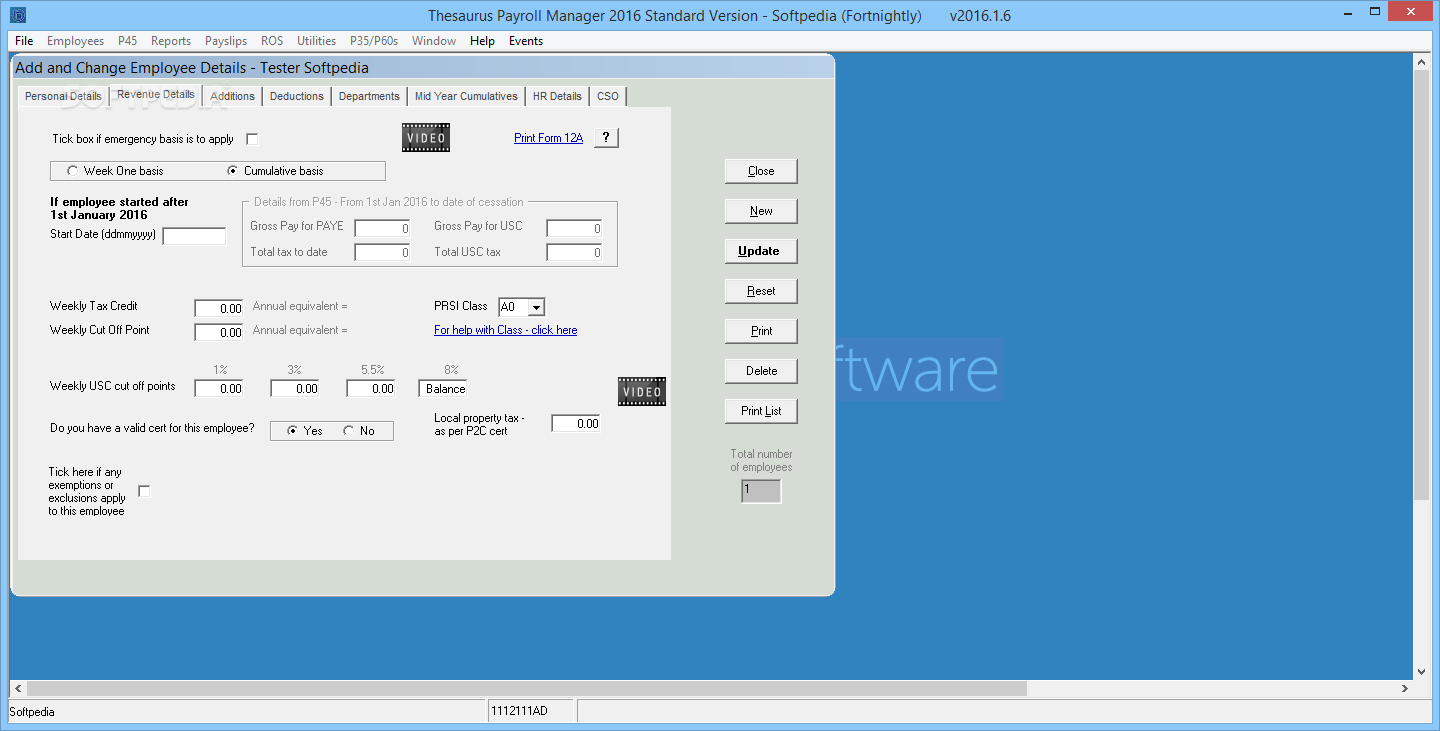This screenshot has width=1440, height=731.
Task: Click the 8% Balance field
Action: click(x=443, y=388)
